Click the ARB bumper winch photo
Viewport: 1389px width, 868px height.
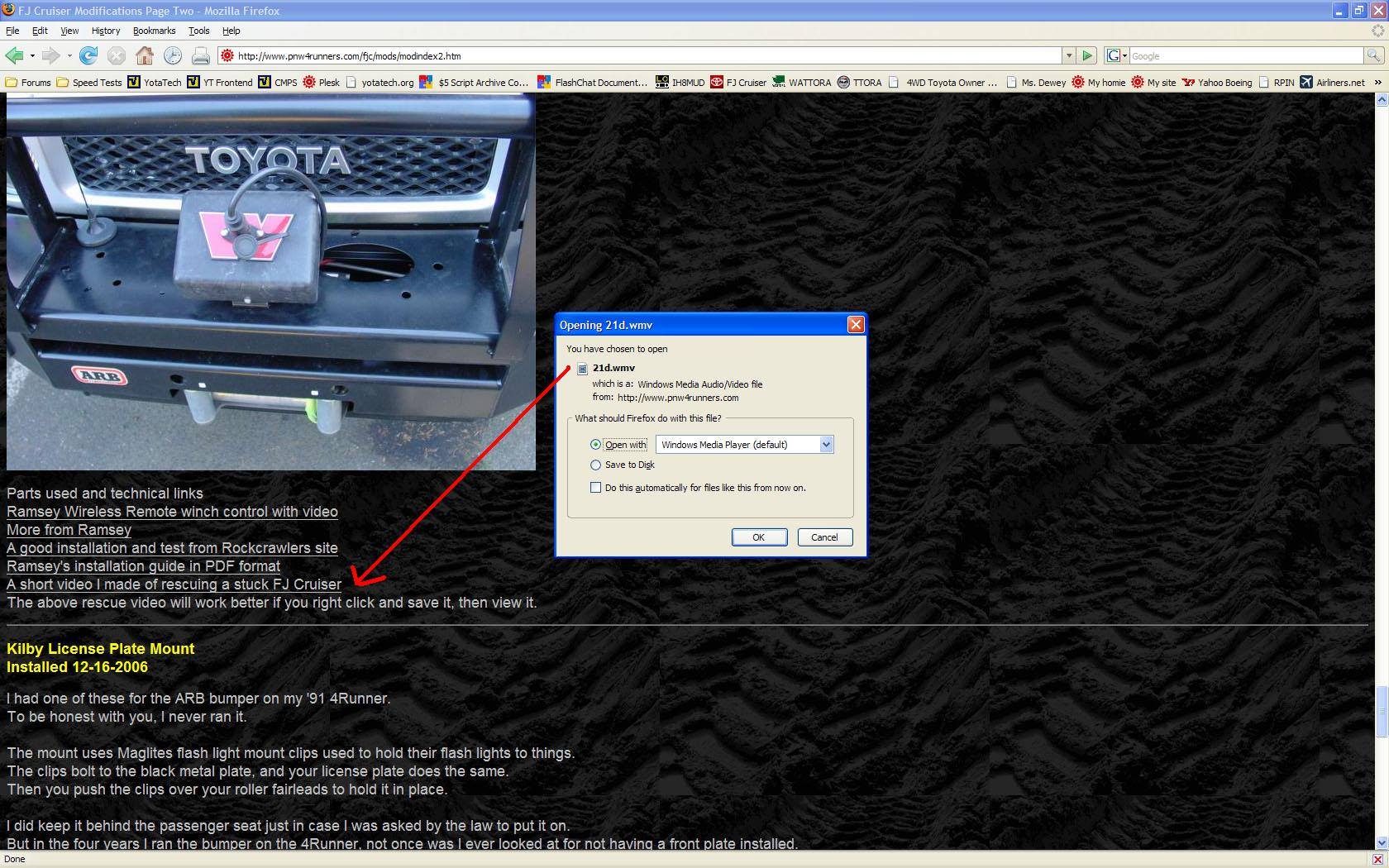click(x=271, y=281)
